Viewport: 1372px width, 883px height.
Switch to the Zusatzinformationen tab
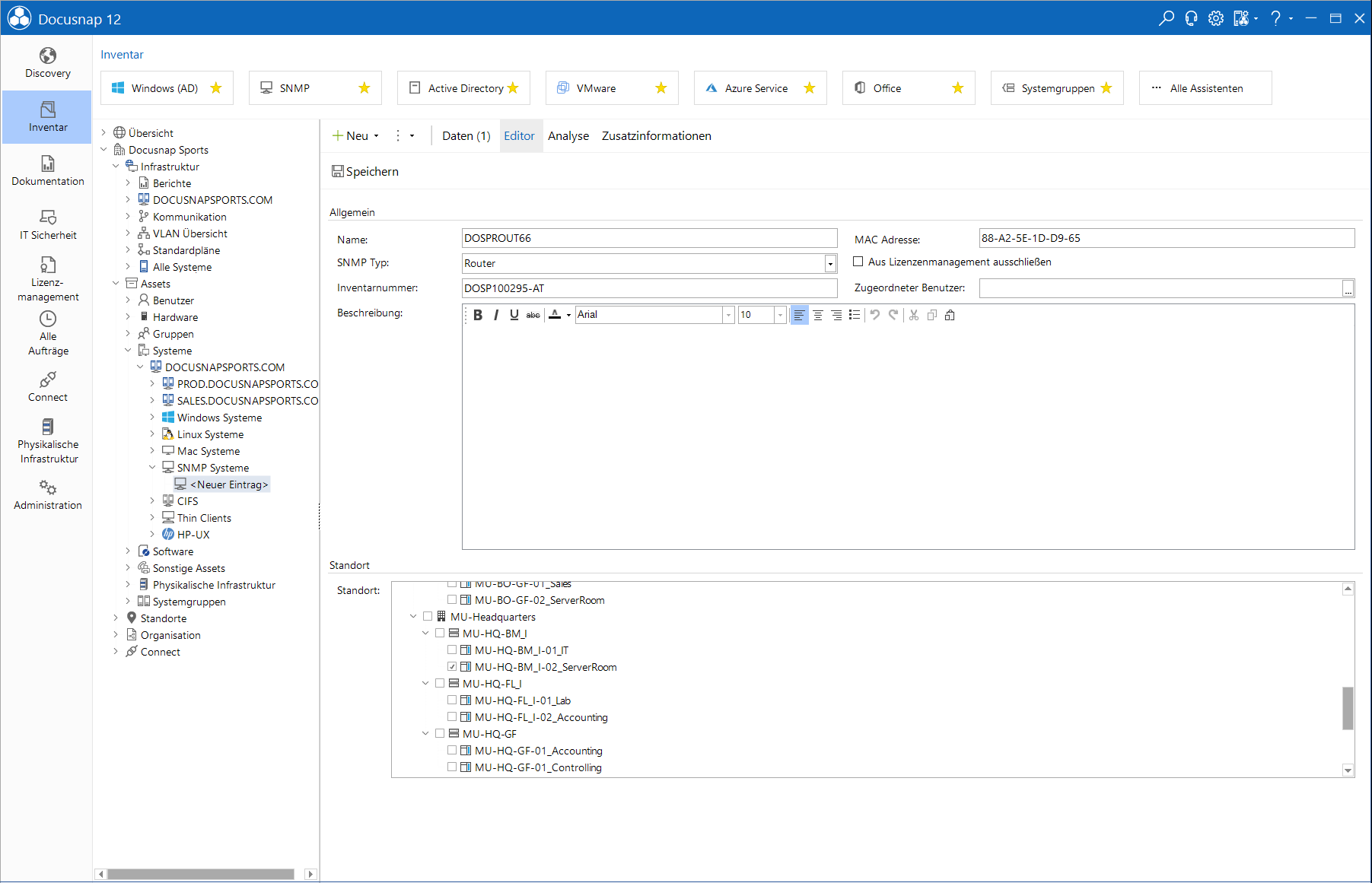(657, 136)
